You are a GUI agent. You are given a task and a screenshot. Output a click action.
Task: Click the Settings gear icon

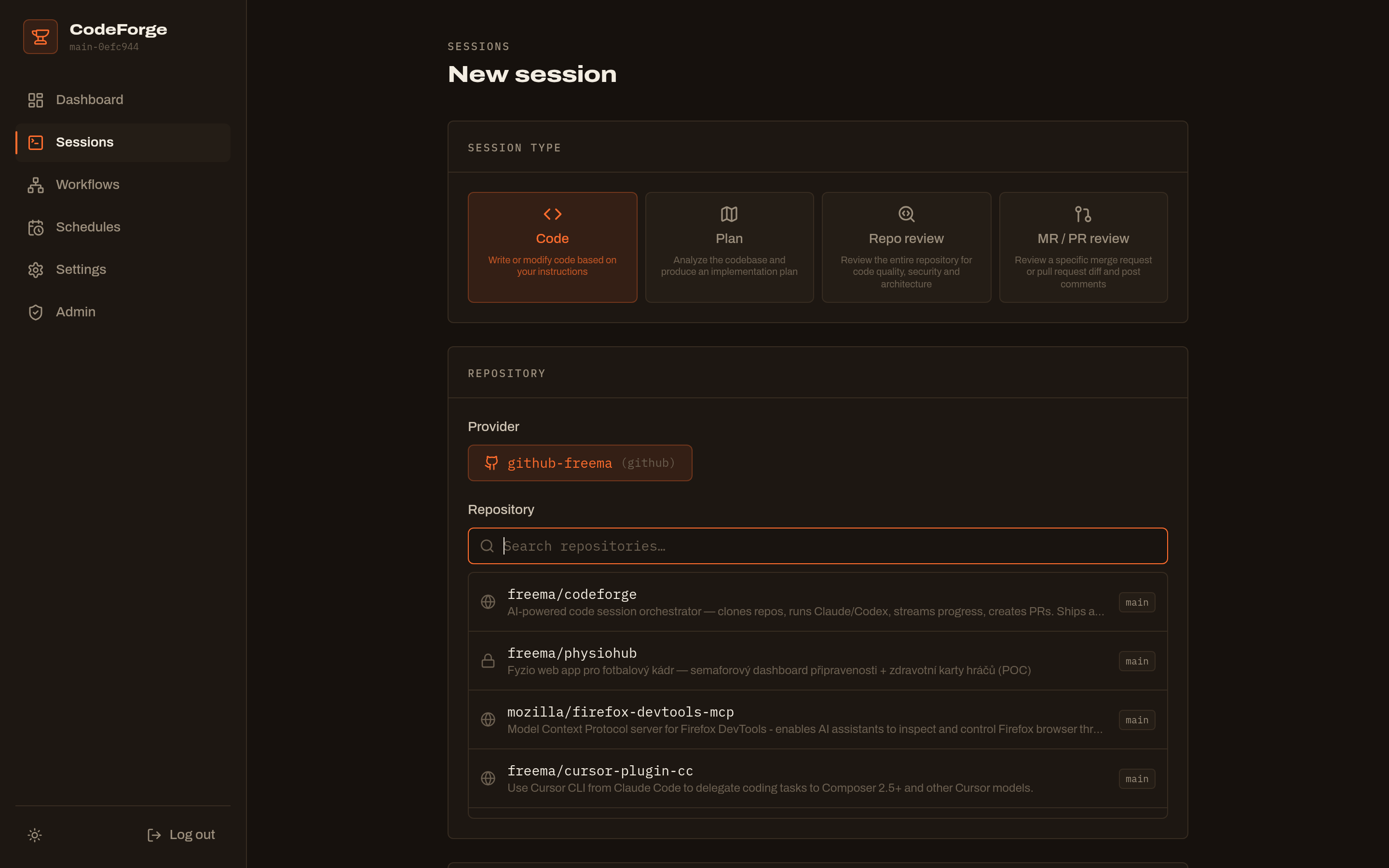click(36, 271)
